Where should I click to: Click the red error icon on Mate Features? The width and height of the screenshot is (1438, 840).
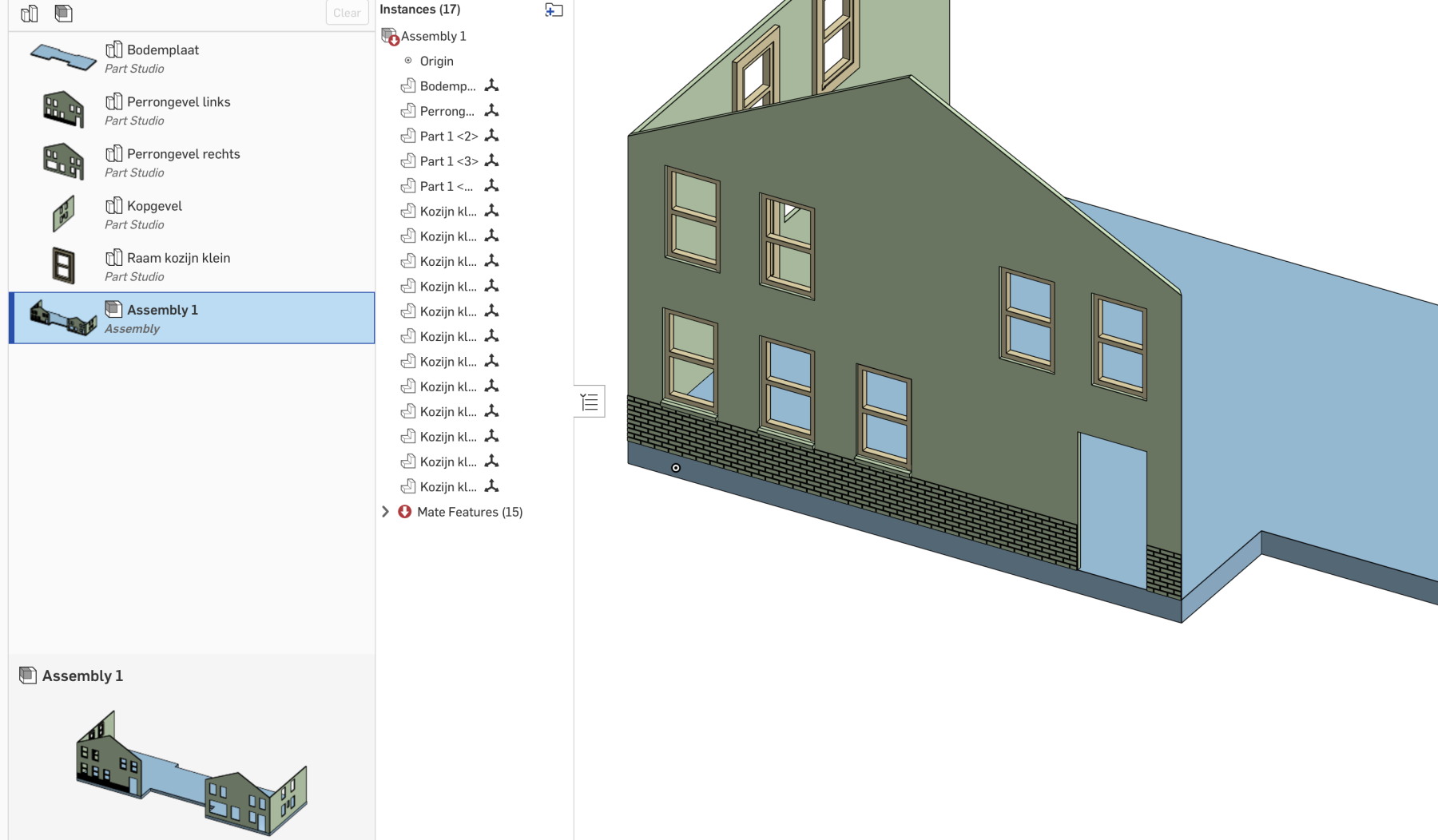tap(405, 512)
